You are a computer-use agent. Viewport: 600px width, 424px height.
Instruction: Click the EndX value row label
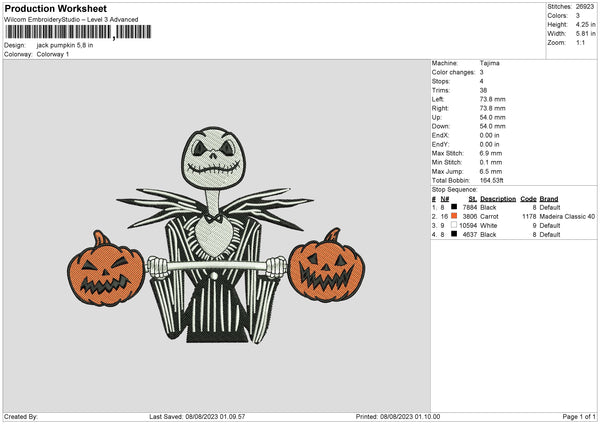point(440,135)
